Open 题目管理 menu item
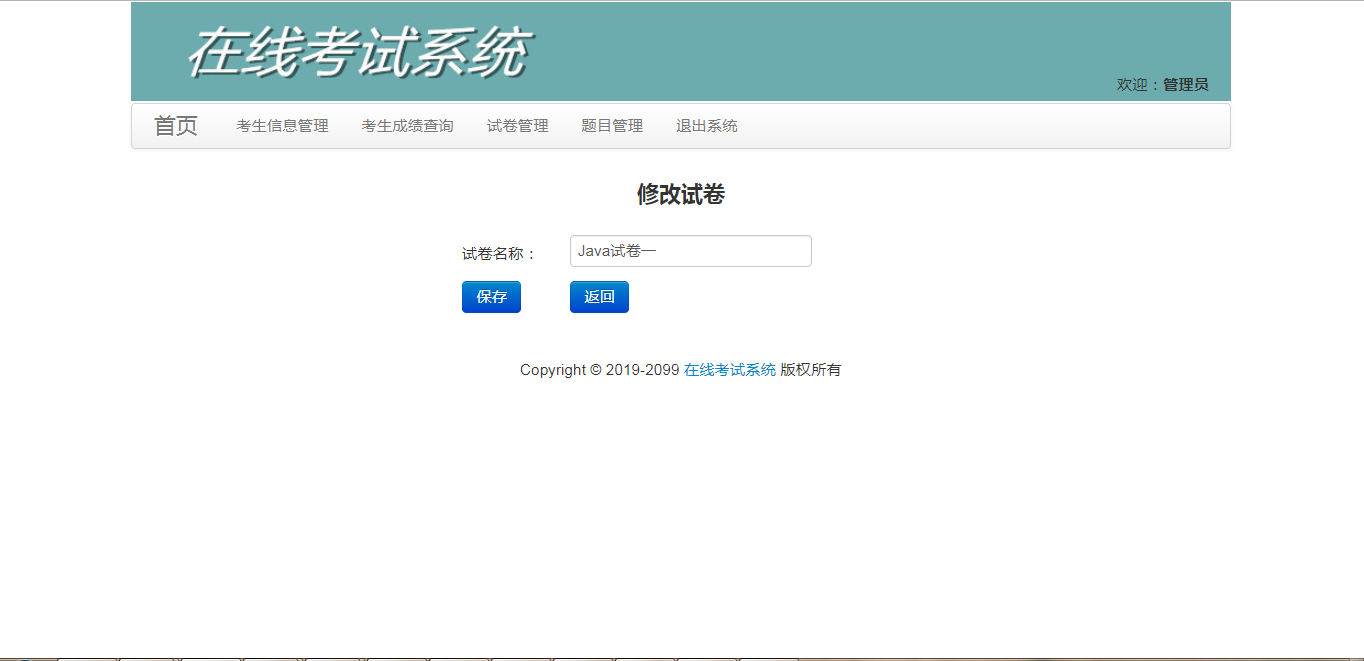 (612, 126)
